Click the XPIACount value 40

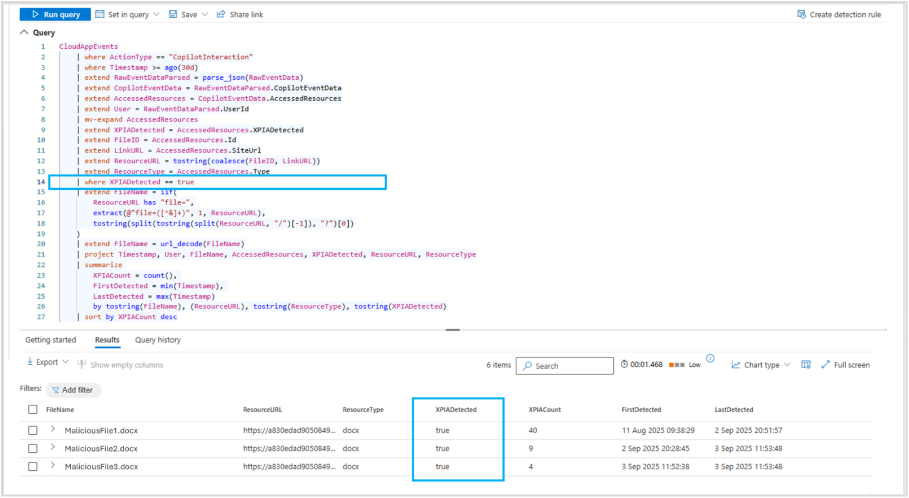coord(533,431)
